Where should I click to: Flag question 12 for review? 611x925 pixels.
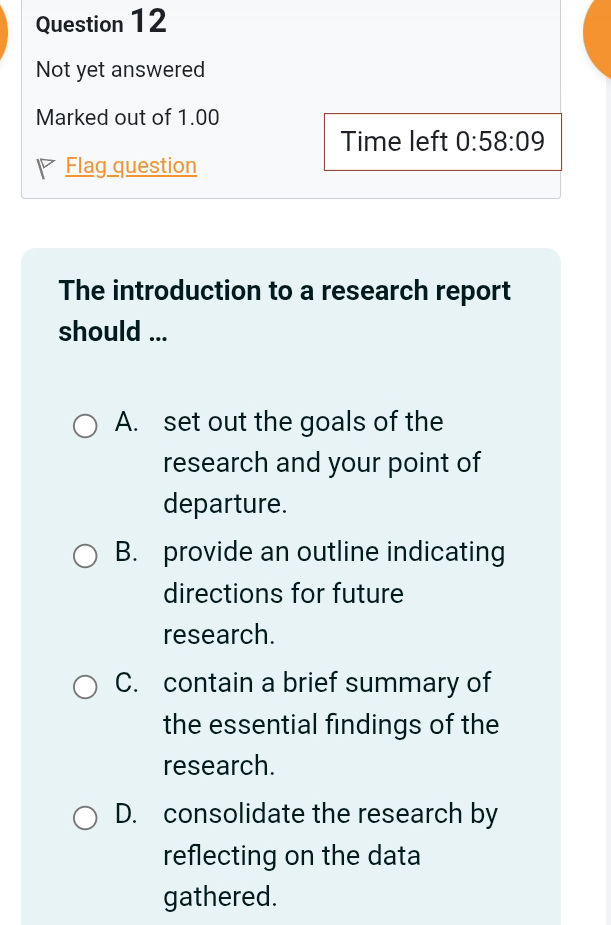pos(130,165)
